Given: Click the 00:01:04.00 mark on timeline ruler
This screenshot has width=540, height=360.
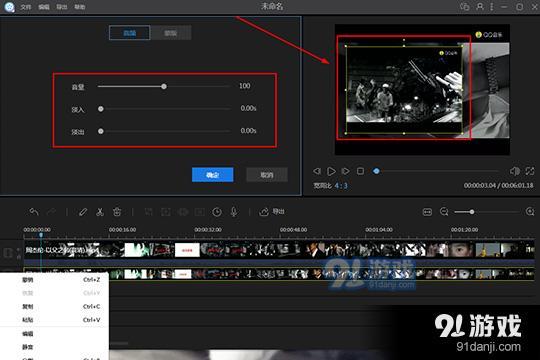Looking at the screenshot, I should [379, 230].
